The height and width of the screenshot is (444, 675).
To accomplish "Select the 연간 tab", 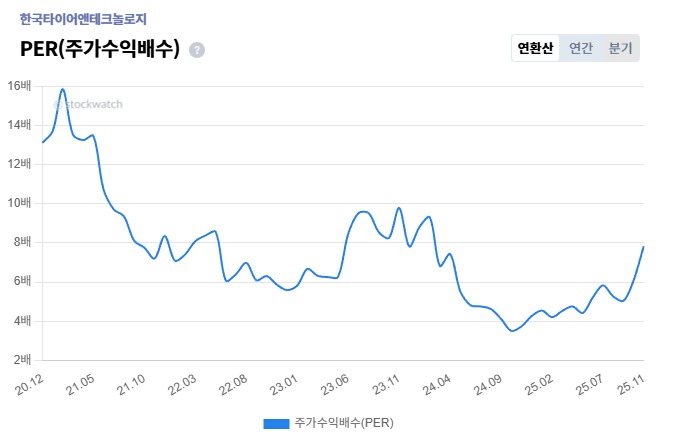I will point(581,48).
